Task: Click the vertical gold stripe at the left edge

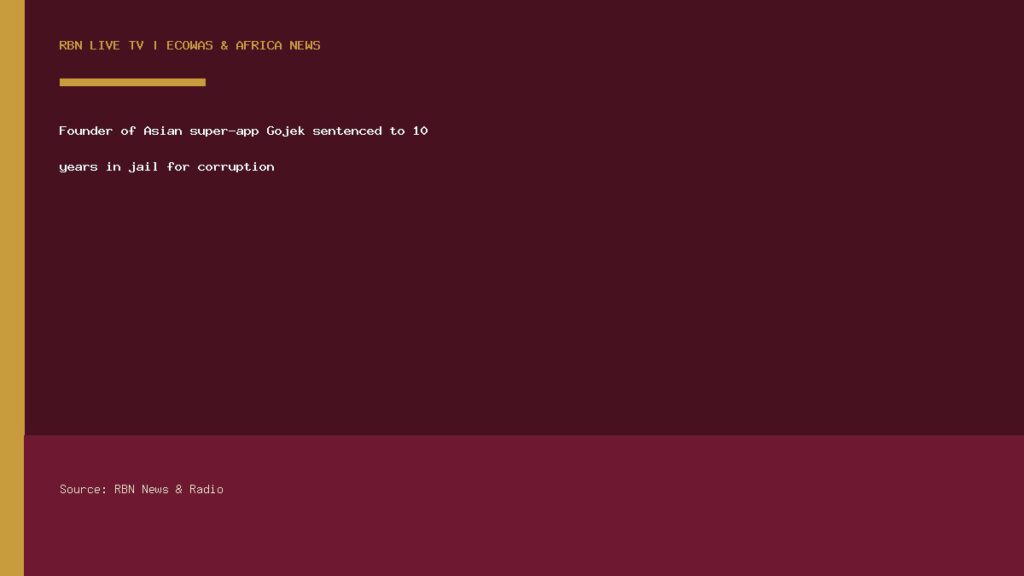Action: pos(12,288)
